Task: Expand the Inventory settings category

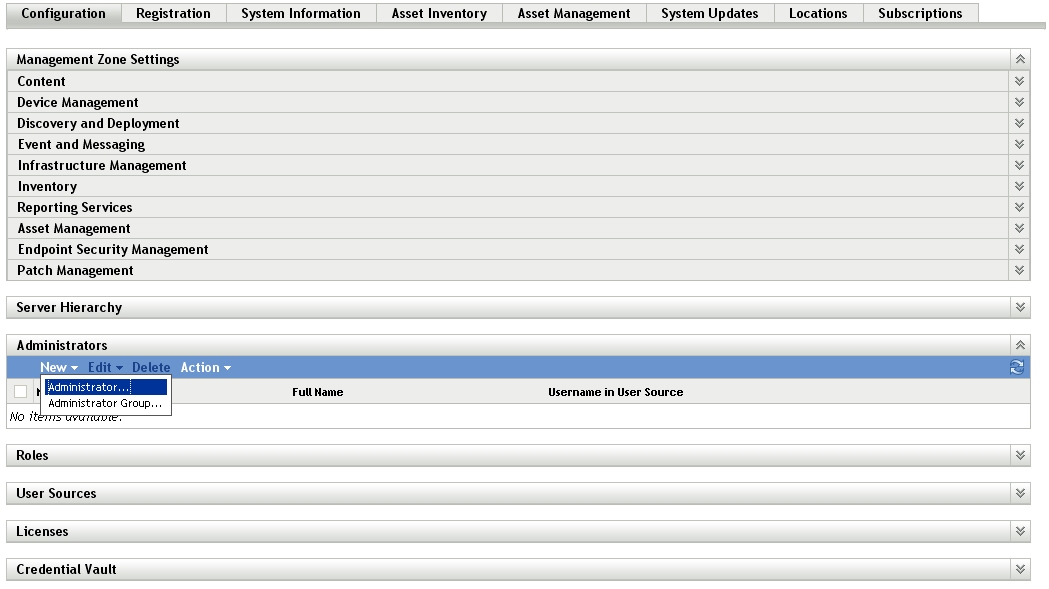Action: pos(1019,186)
